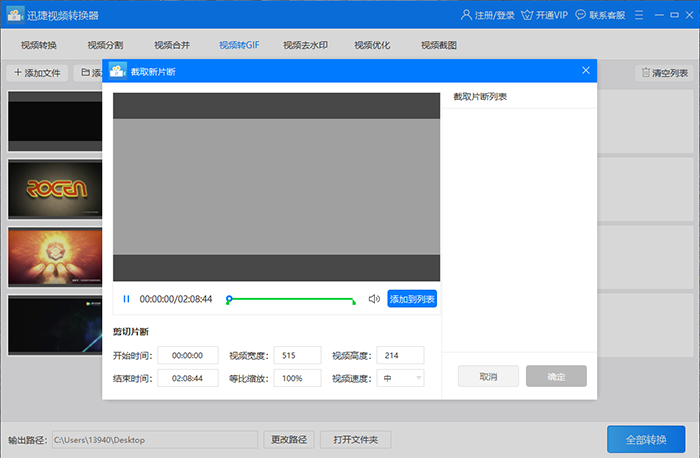Open the 视频速度 dropdown
The height and width of the screenshot is (458, 700).
pyautogui.click(x=400, y=378)
